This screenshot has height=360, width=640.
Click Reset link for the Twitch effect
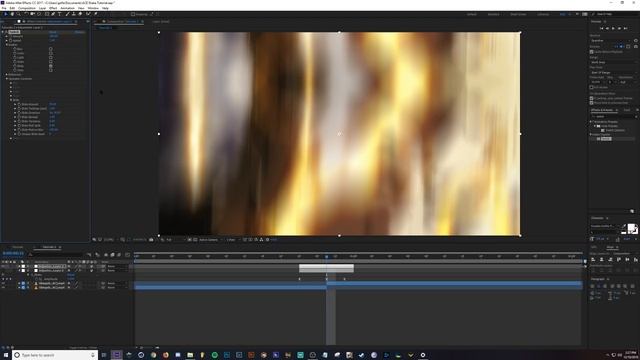pyautogui.click(x=53, y=32)
